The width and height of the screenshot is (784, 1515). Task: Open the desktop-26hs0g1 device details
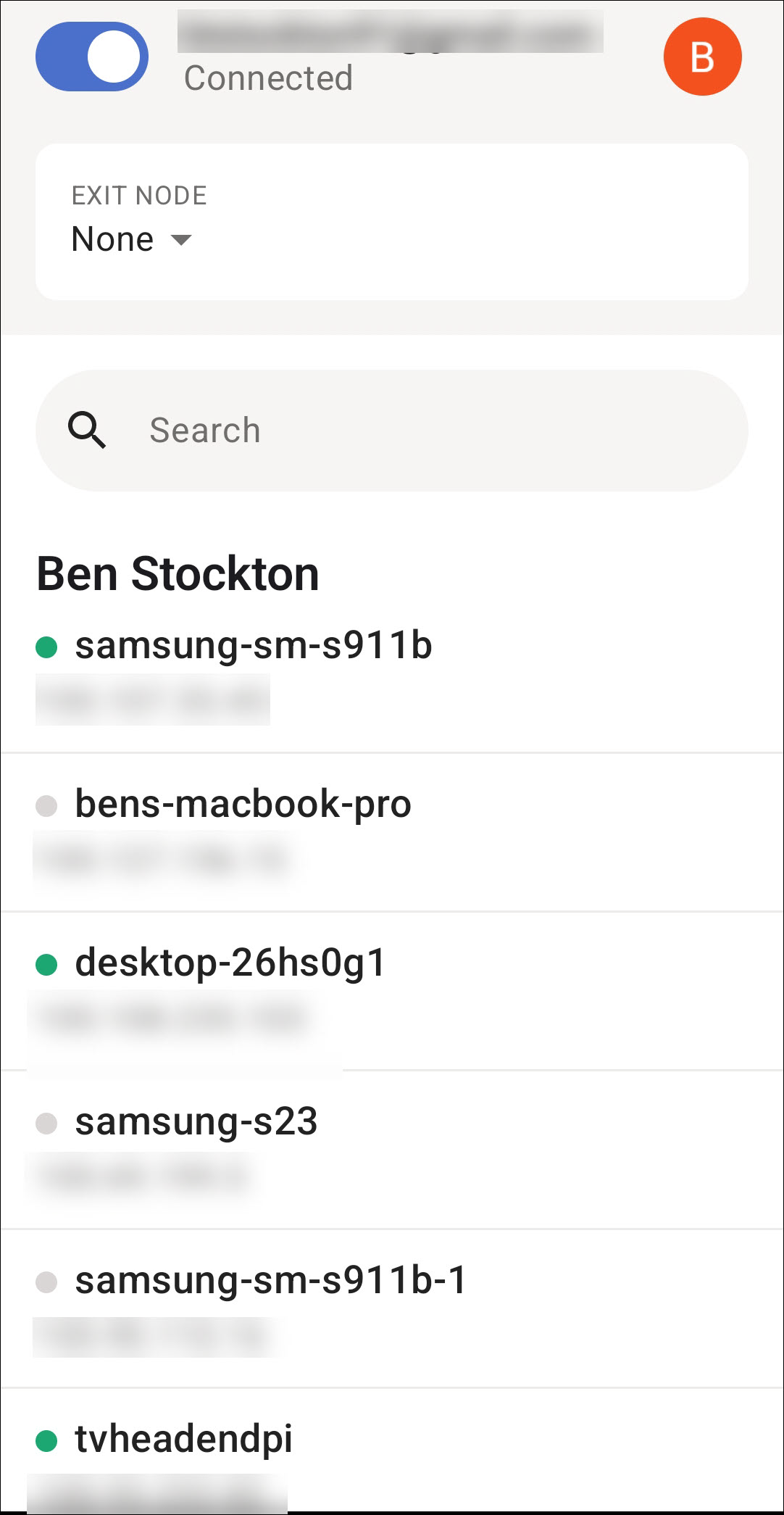click(x=230, y=963)
